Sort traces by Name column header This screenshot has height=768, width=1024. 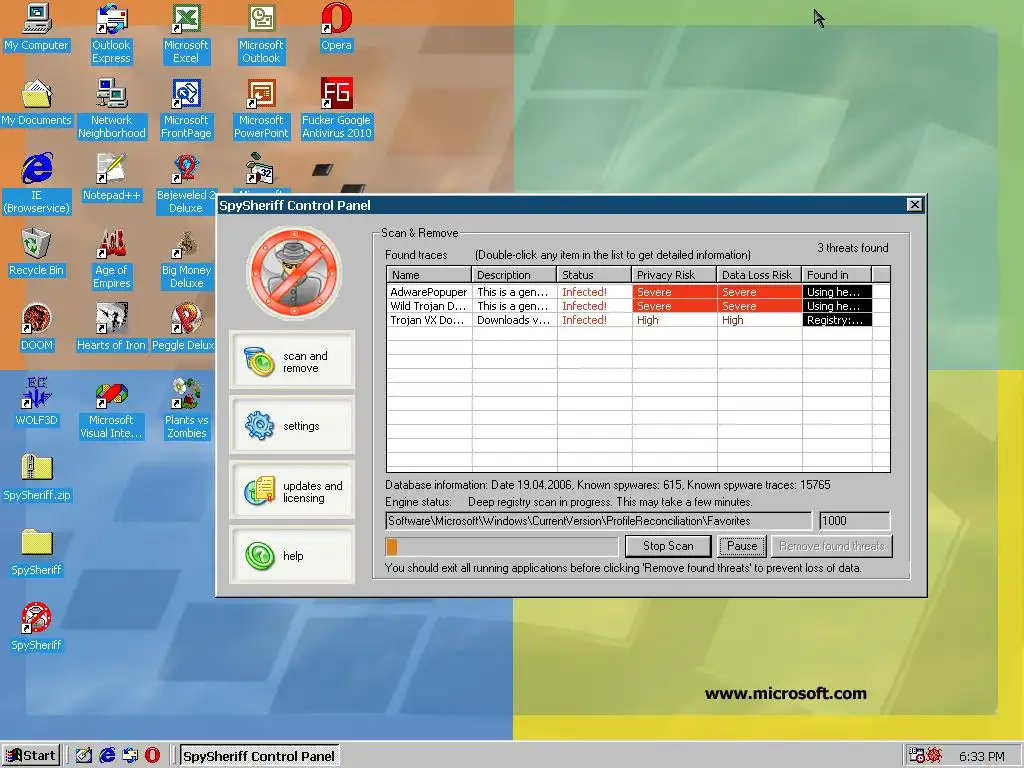pos(429,275)
